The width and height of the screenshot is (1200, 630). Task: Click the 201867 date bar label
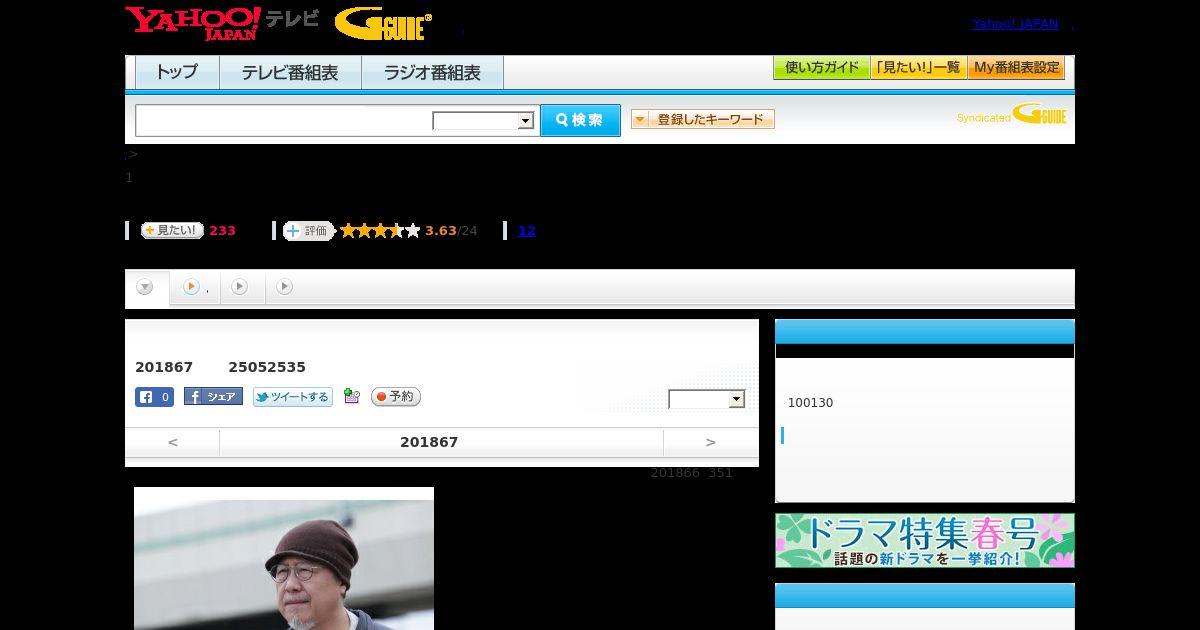point(429,442)
